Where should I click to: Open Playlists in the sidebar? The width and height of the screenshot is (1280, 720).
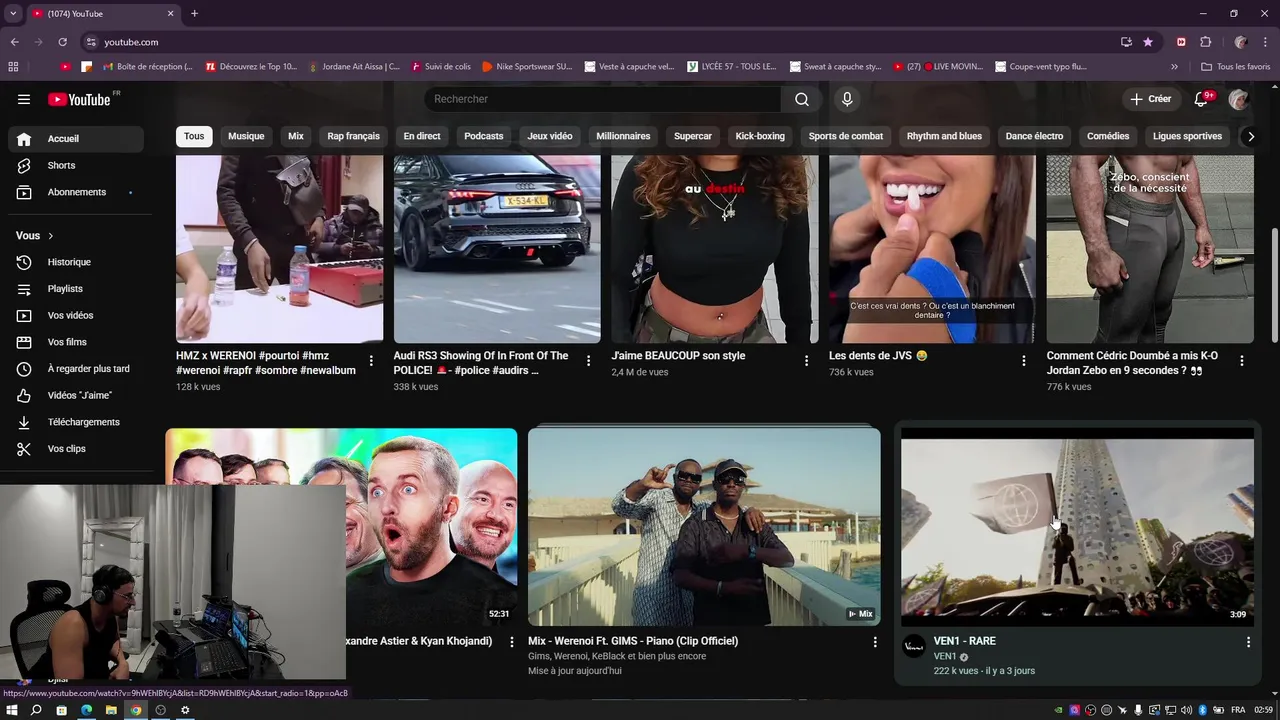76,289
